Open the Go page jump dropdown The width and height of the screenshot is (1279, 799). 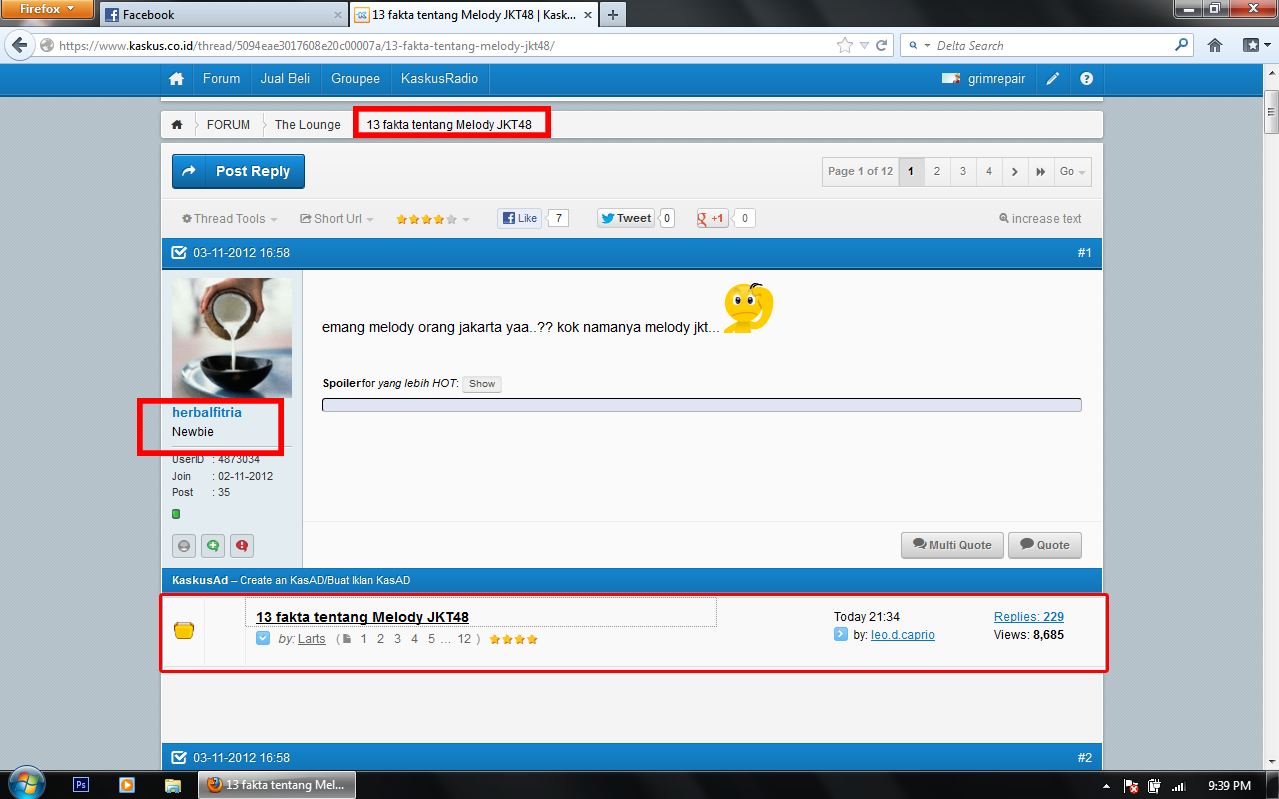pyautogui.click(x=1072, y=172)
